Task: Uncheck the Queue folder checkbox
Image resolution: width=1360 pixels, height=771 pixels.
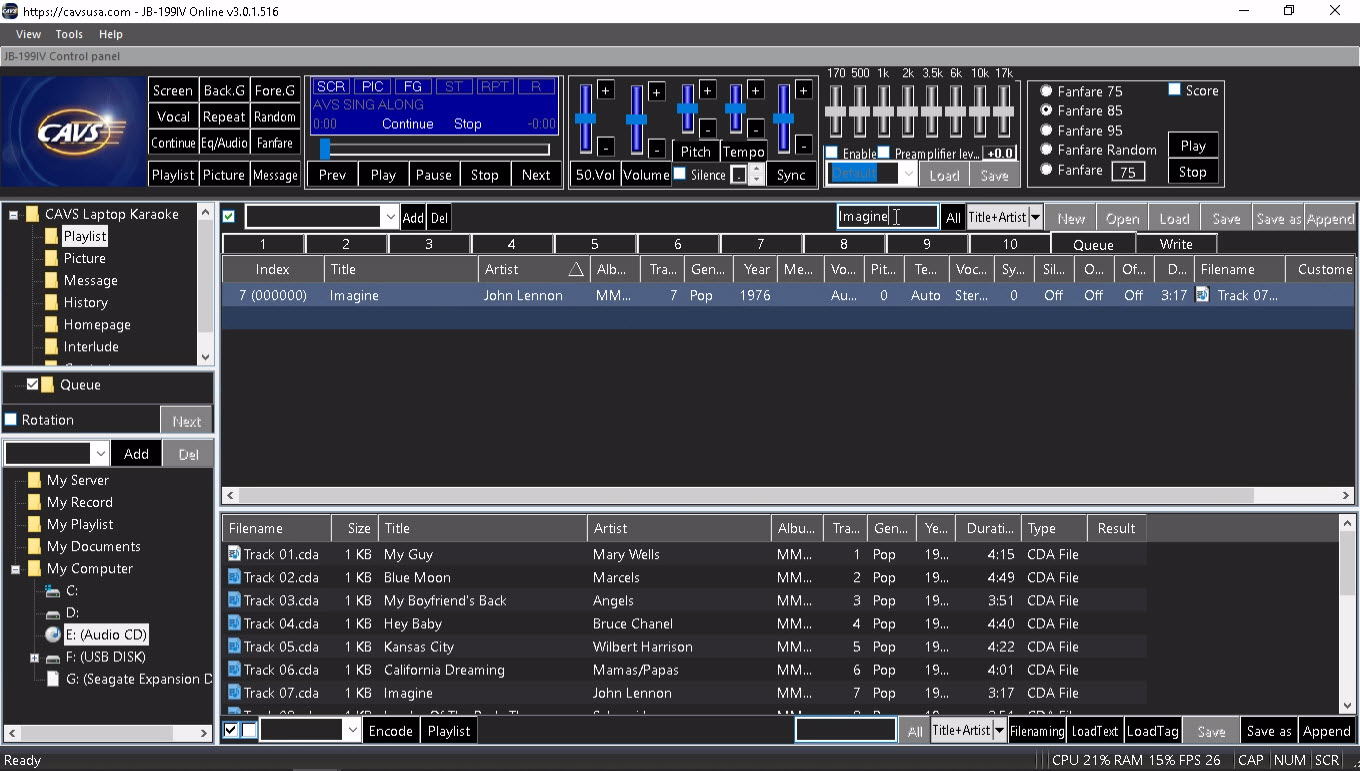Action: [33, 384]
